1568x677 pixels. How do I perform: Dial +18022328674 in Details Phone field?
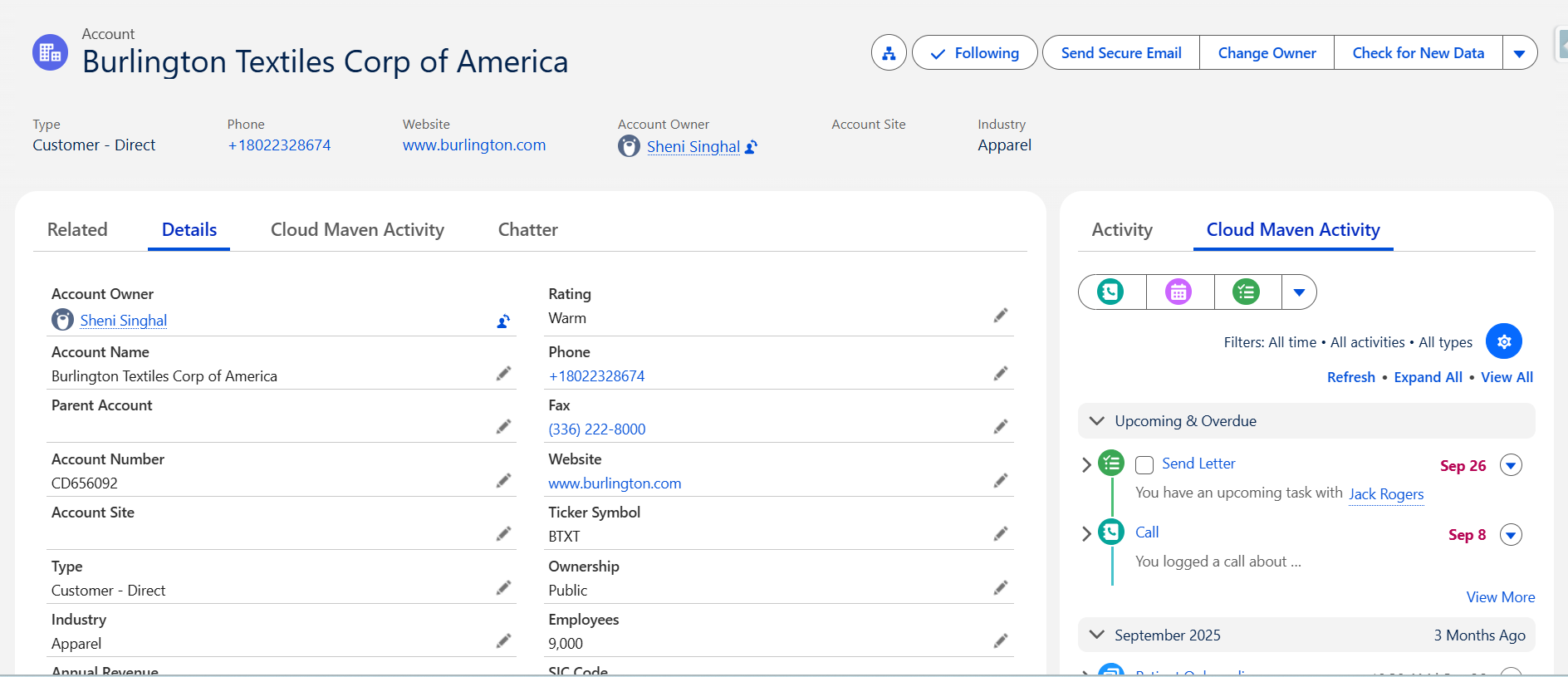[596, 376]
